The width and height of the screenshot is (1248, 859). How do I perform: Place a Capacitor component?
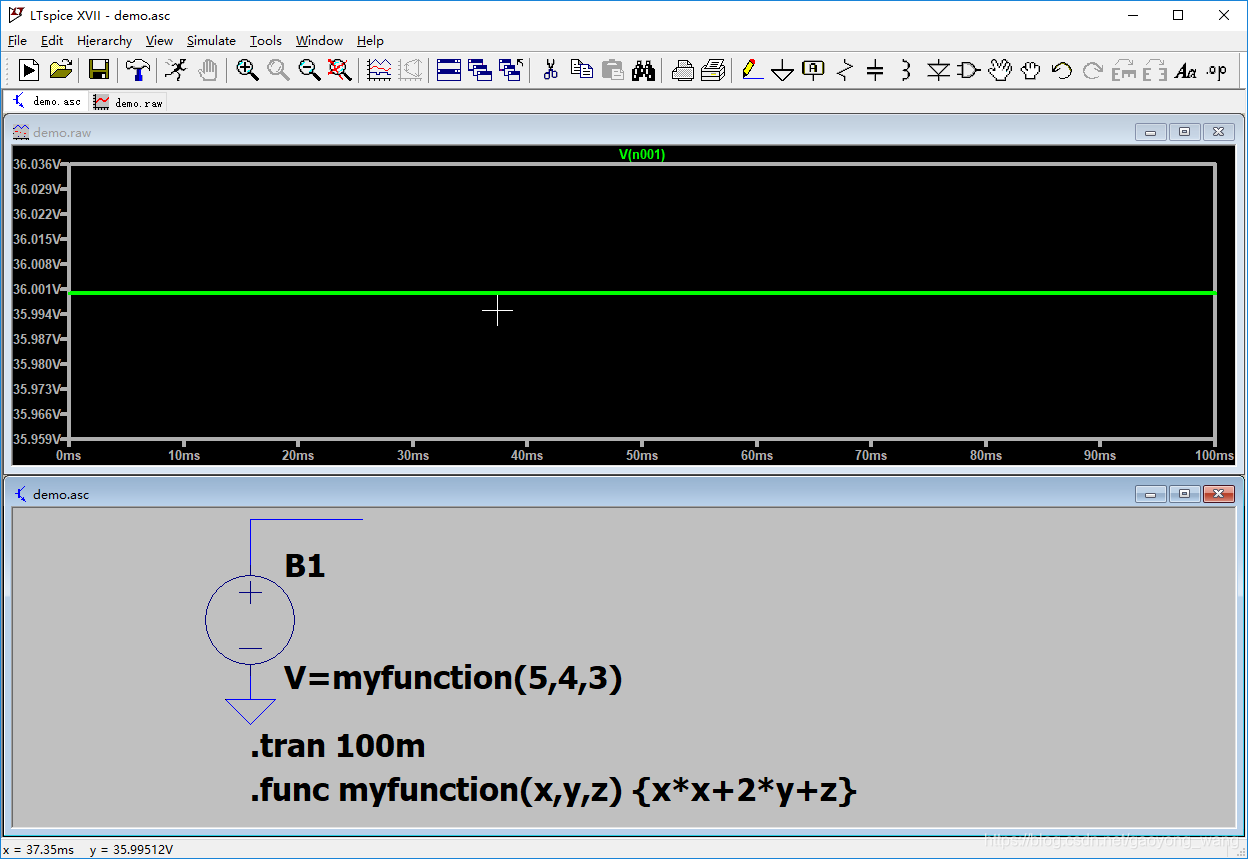coord(875,70)
